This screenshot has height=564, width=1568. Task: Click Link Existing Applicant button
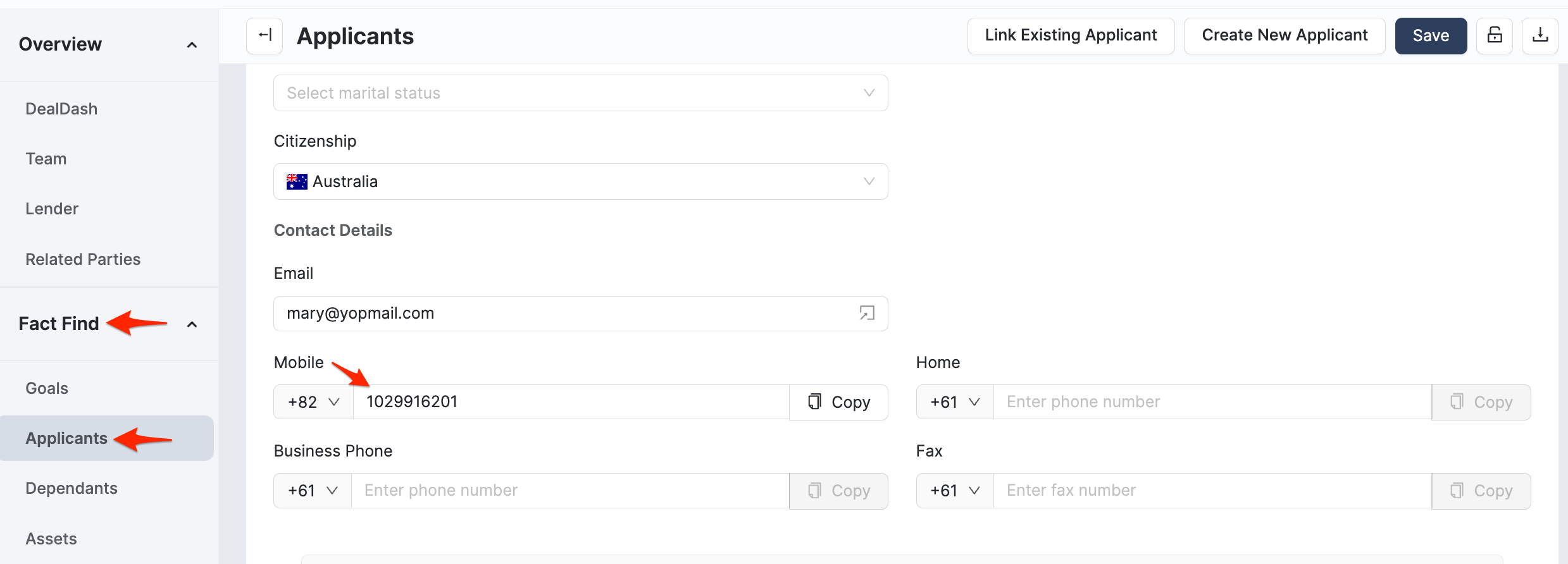click(1071, 35)
